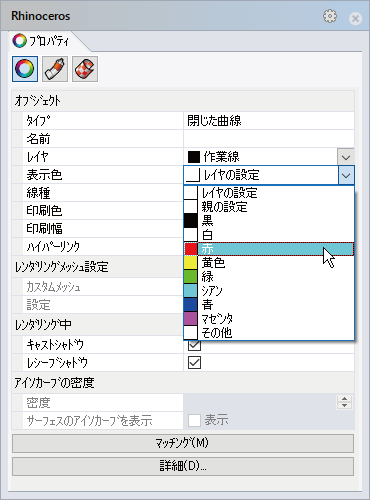Image resolution: width=370 pixels, height=500 pixels.
Task: Toggle the サーフェスのアイソカーブを表示 checkbox
Action: [x=194, y=420]
